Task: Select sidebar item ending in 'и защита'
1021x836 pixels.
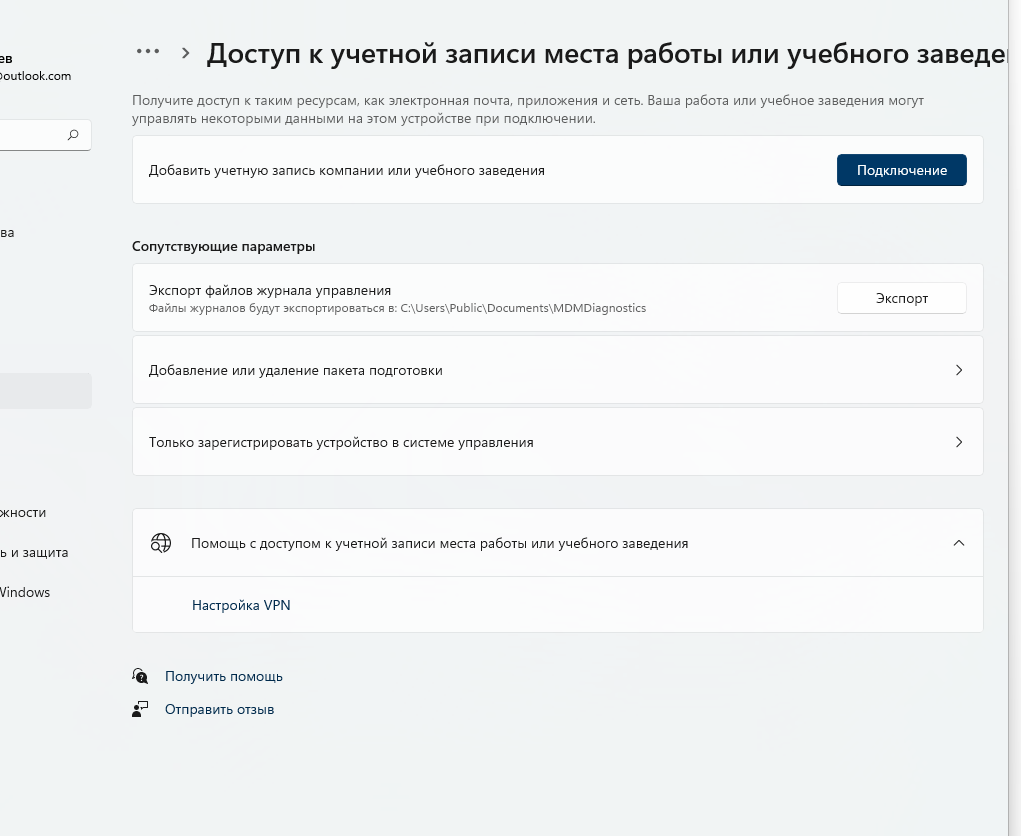Action: (34, 553)
